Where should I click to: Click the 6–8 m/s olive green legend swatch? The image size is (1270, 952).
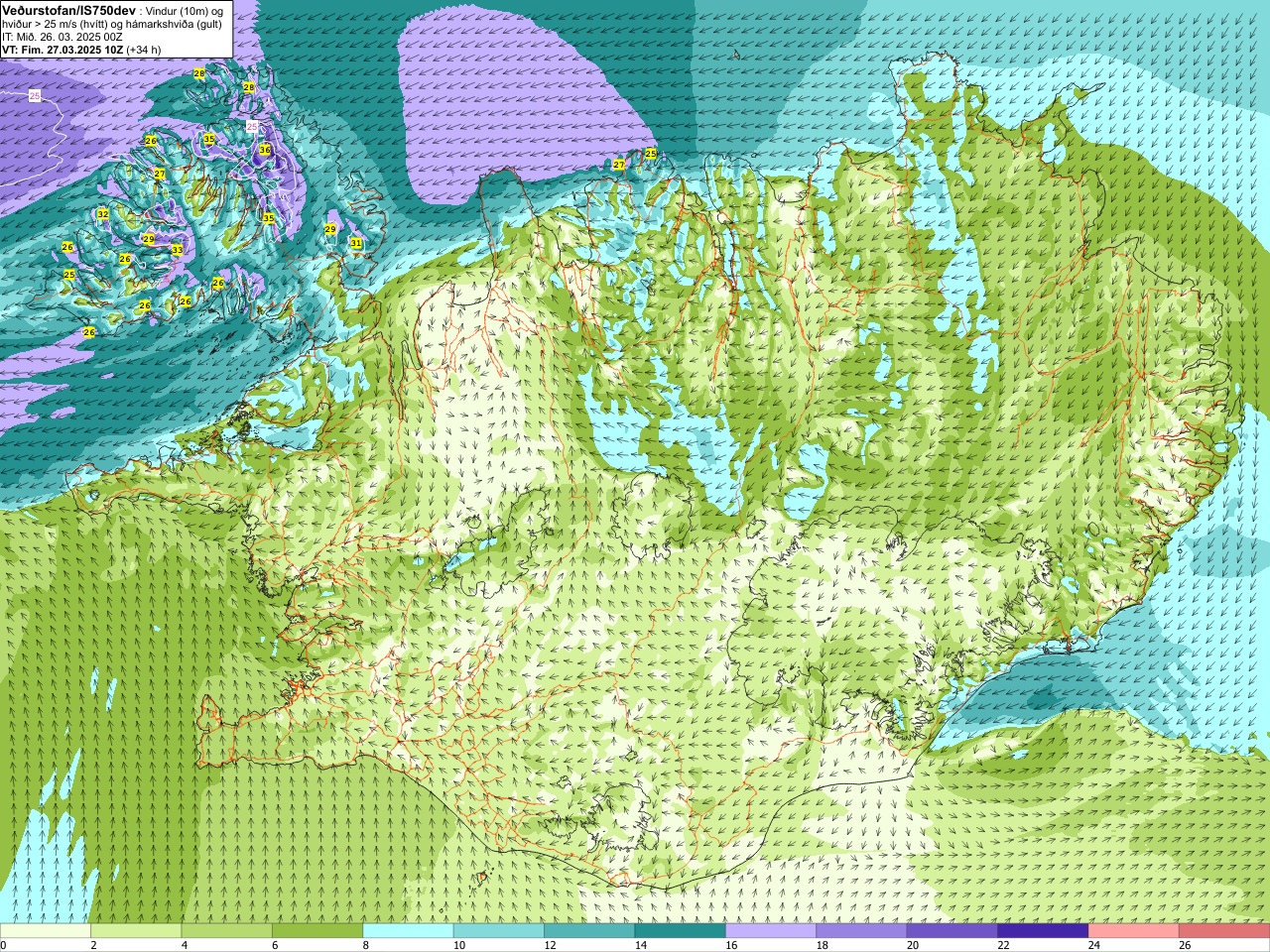pyautogui.click(x=317, y=931)
